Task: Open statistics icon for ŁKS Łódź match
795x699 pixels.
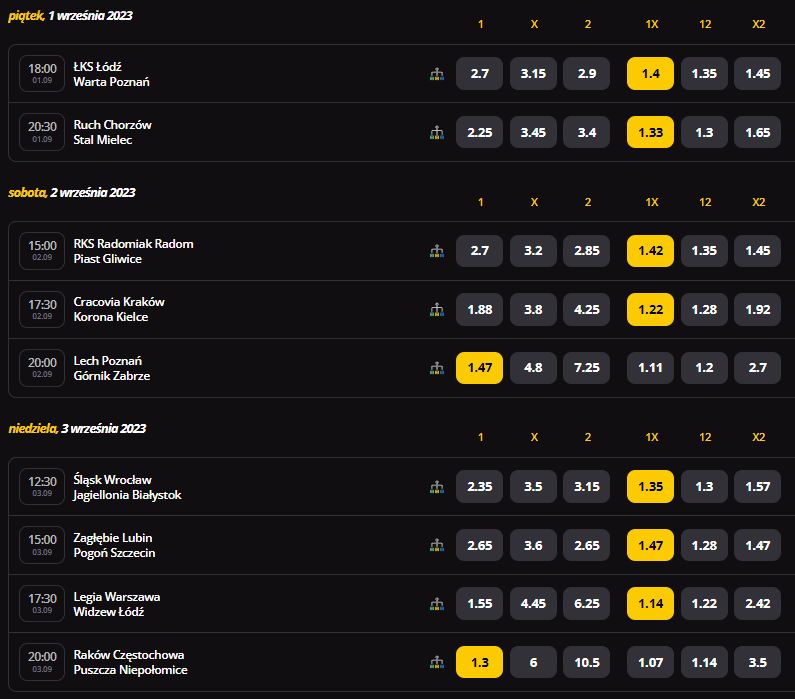Action: point(437,74)
